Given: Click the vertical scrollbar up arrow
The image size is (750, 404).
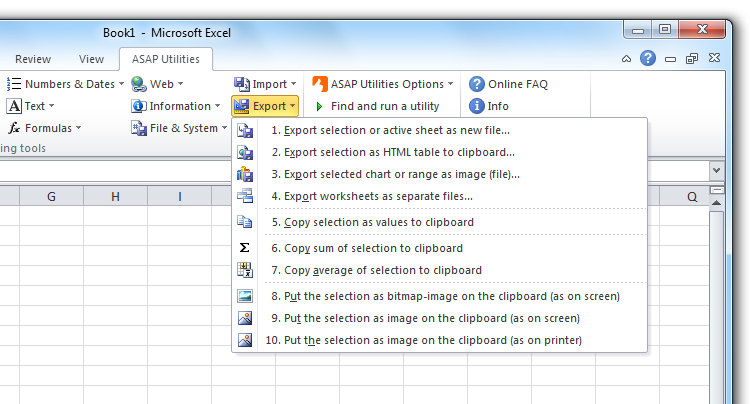Looking at the screenshot, I should pos(716,203).
